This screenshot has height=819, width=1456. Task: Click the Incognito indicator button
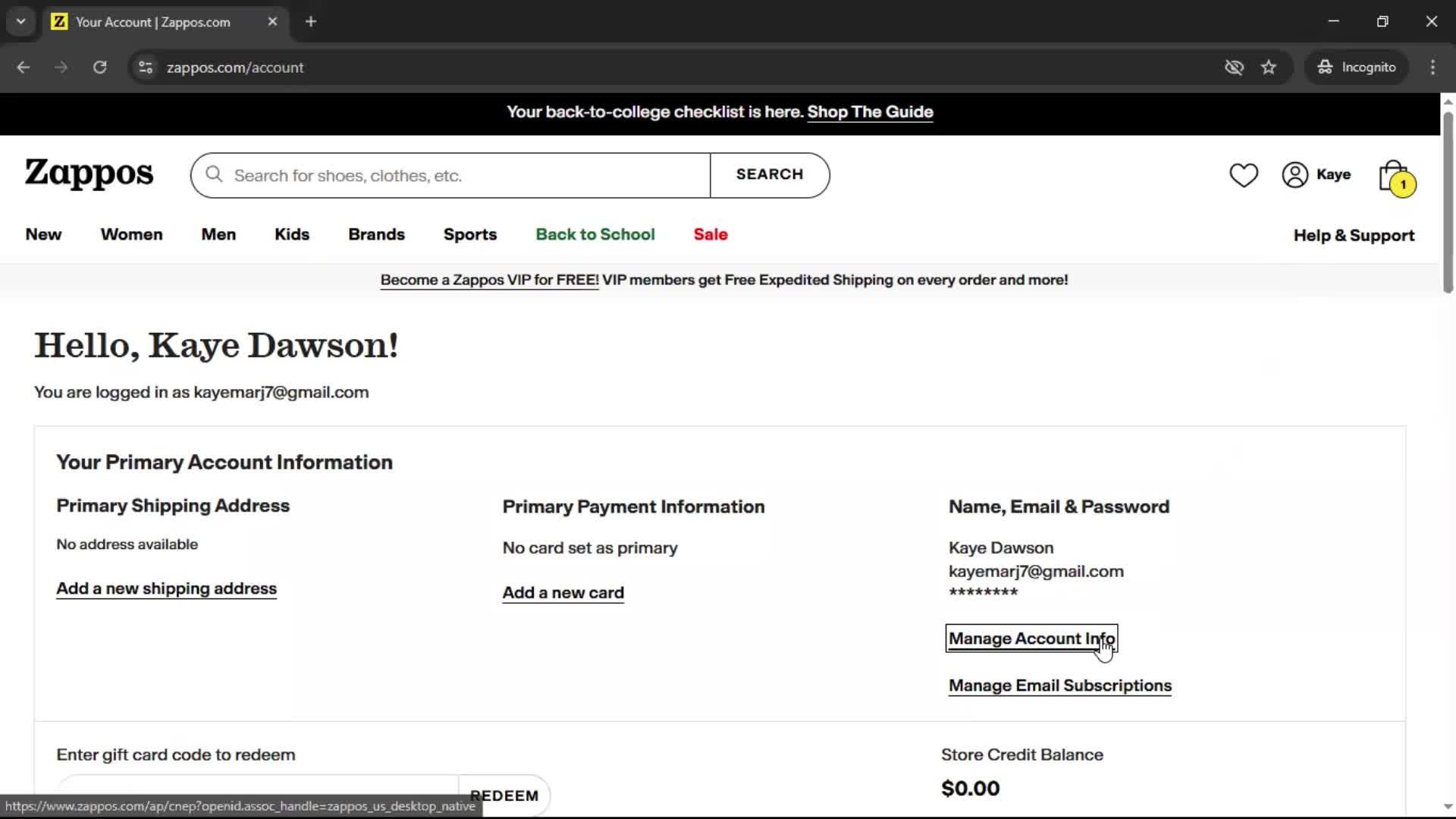point(1356,67)
